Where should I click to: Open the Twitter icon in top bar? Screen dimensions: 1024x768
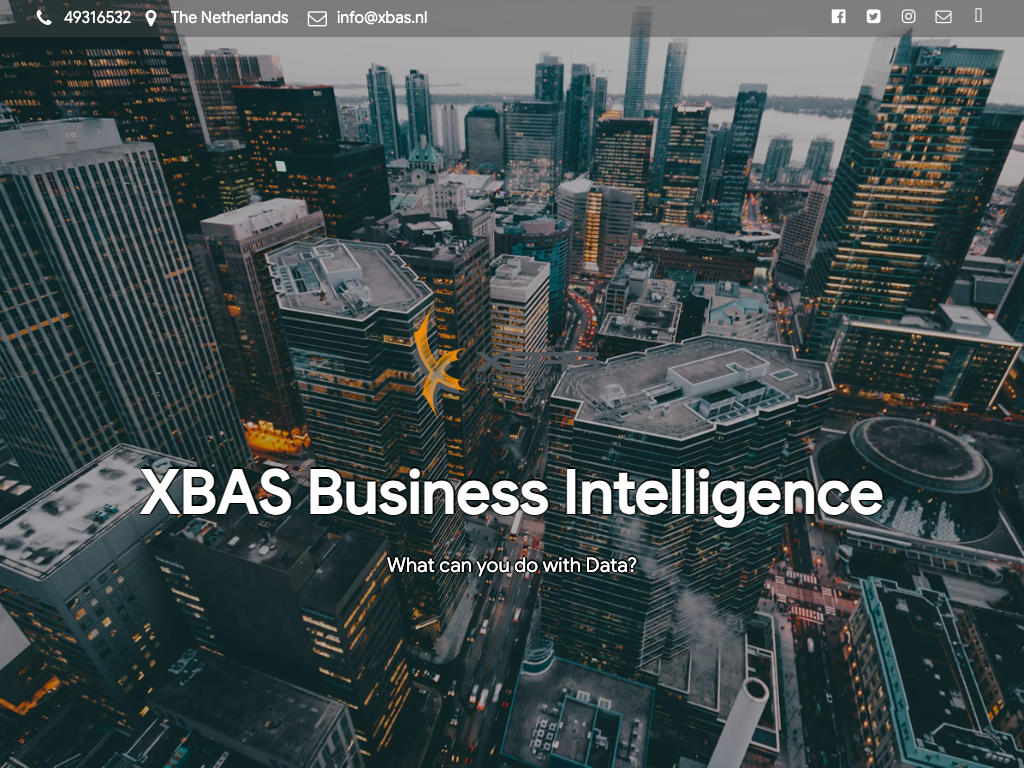coord(874,16)
